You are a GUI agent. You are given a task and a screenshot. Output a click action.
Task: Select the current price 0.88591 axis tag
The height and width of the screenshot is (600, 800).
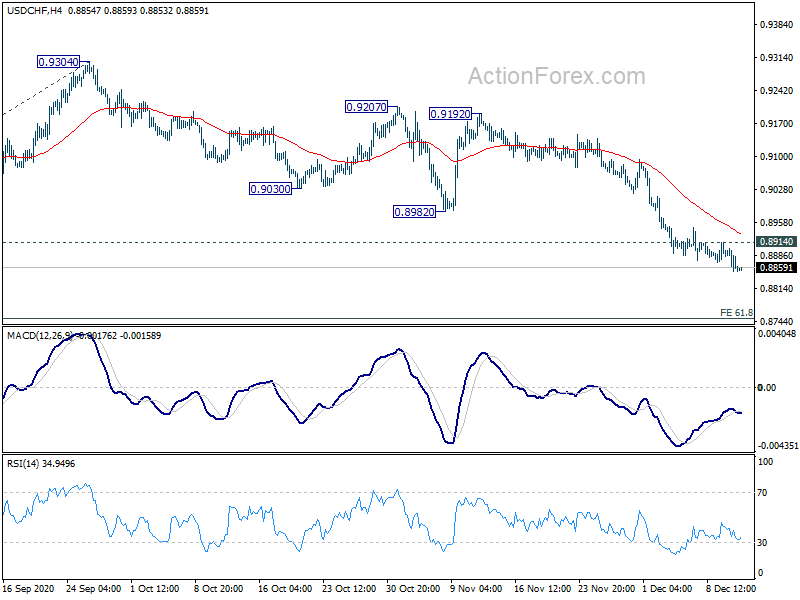click(776, 267)
